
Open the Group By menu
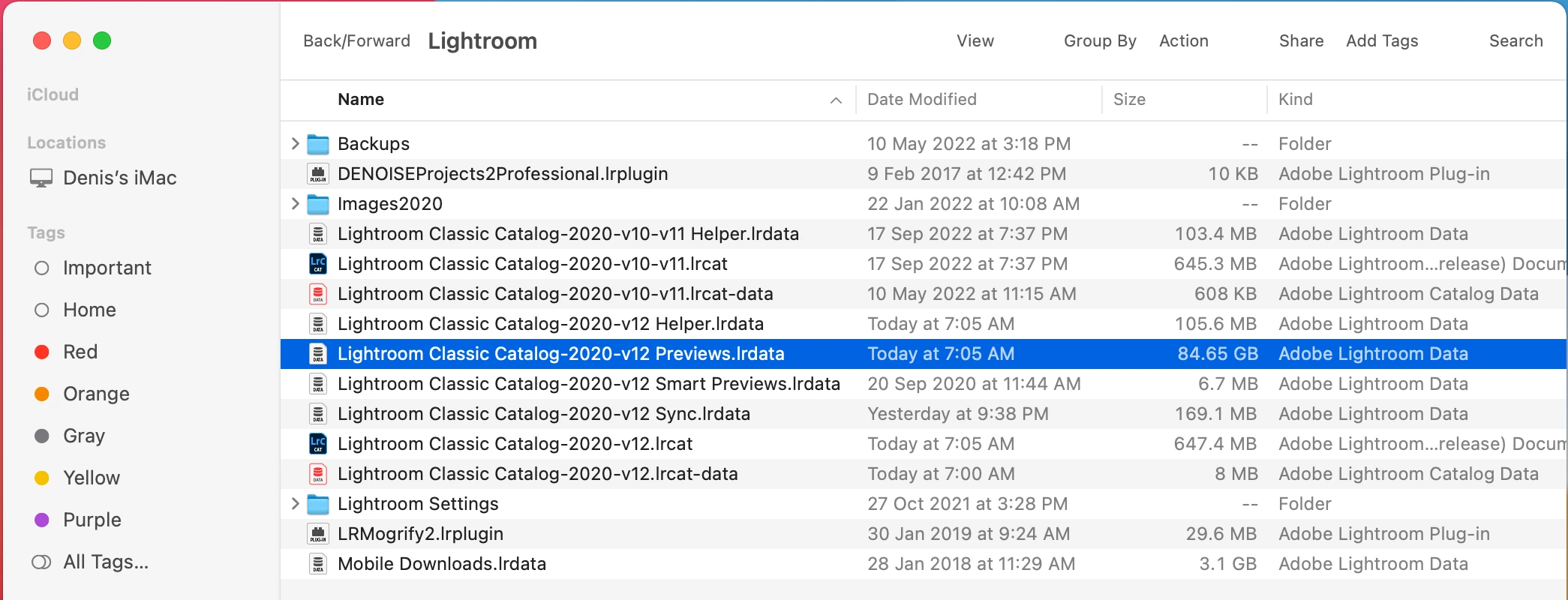coord(1100,41)
